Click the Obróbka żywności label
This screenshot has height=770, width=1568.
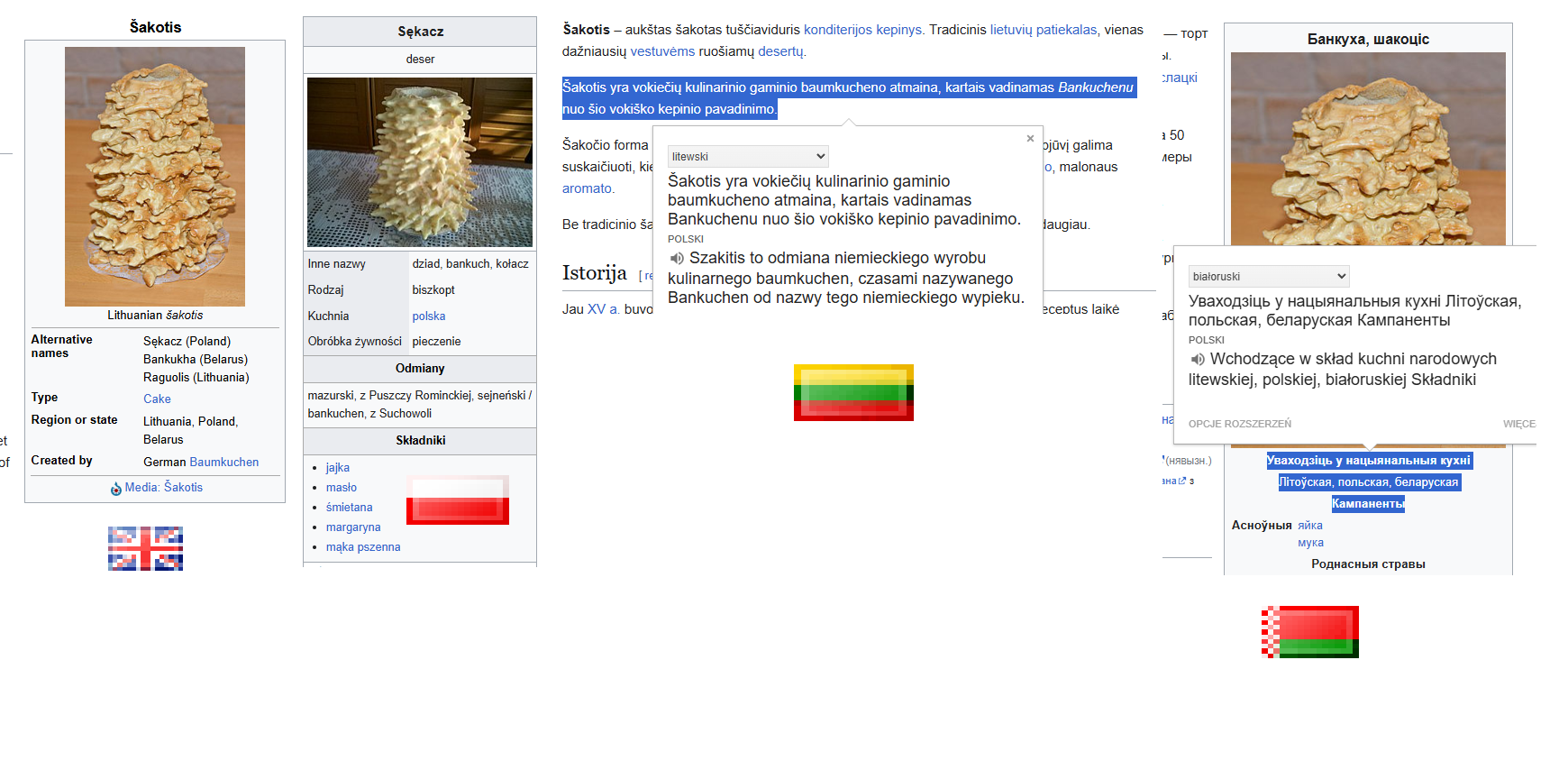354,341
